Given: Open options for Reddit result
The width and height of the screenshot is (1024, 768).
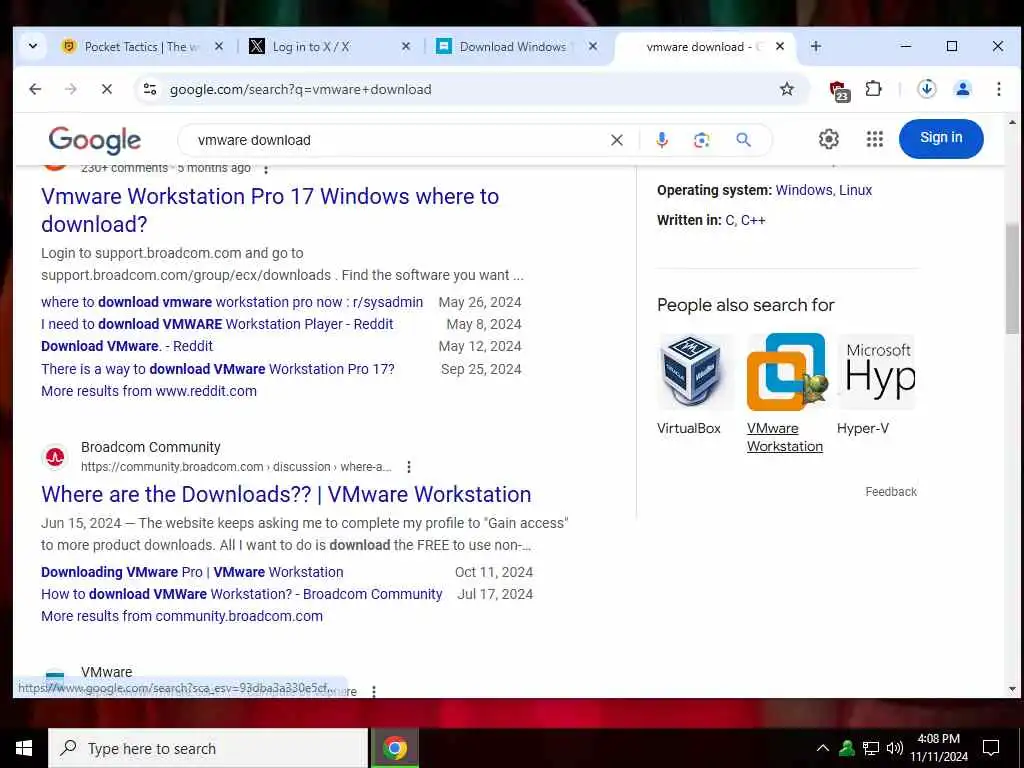Looking at the screenshot, I should (266, 168).
